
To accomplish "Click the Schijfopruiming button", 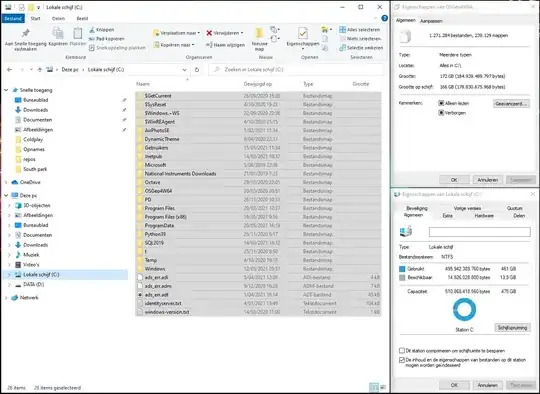I will [512, 328].
